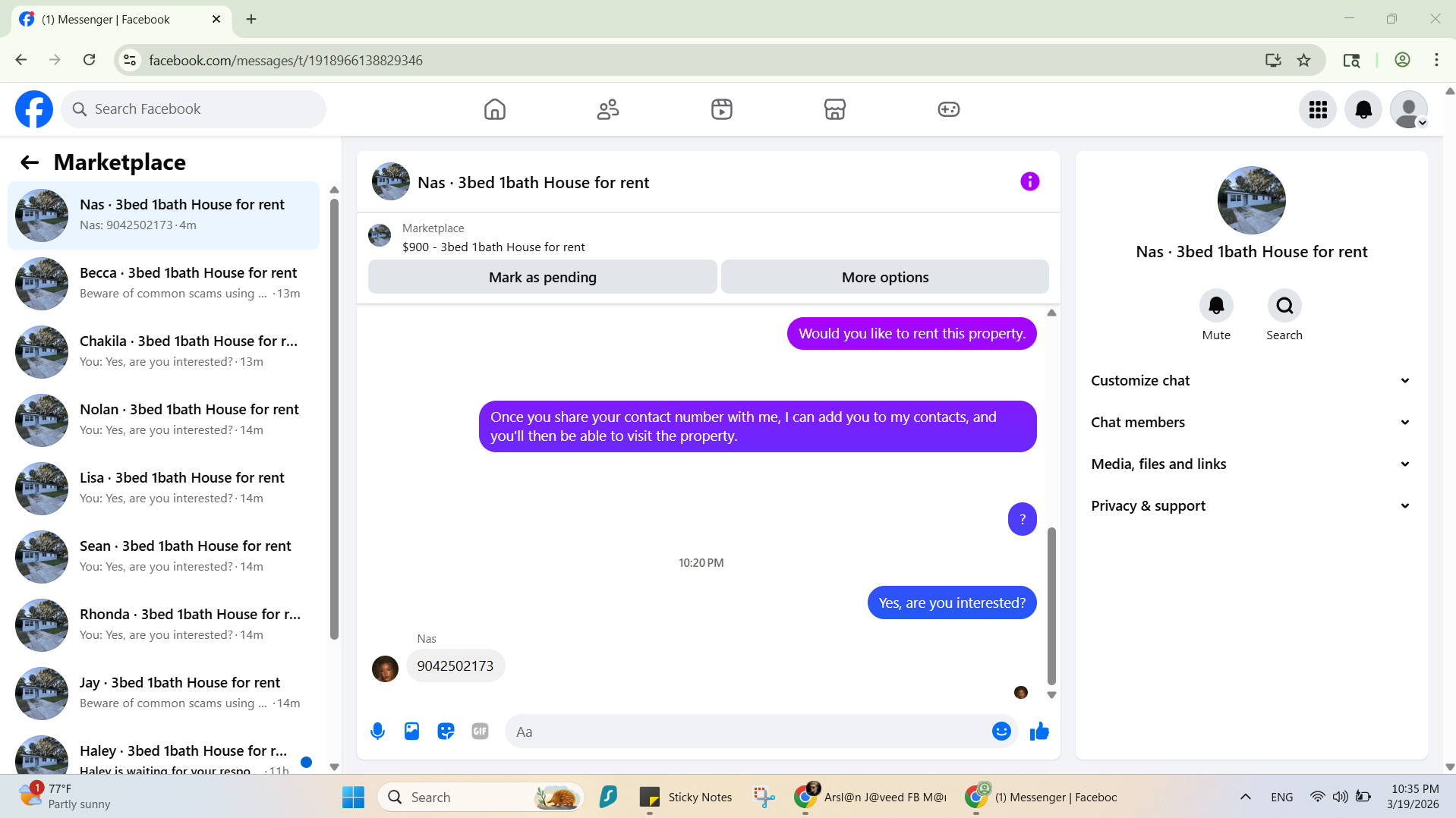Open the Facebook menu grid icon
Image resolution: width=1456 pixels, height=818 pixels.
(x=1318, y=109)
